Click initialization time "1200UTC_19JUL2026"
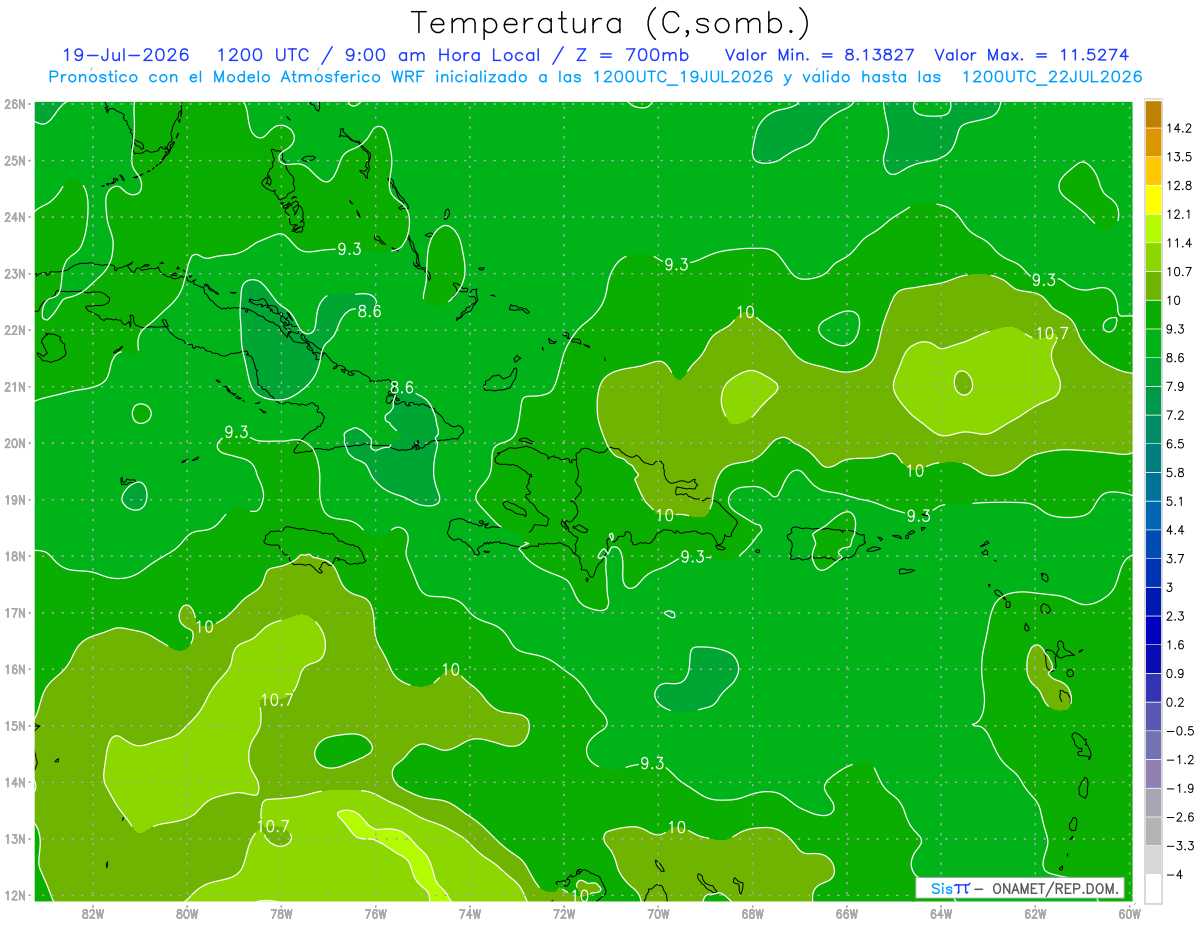The image size is (1200, 927). click(x=683, y=77)
